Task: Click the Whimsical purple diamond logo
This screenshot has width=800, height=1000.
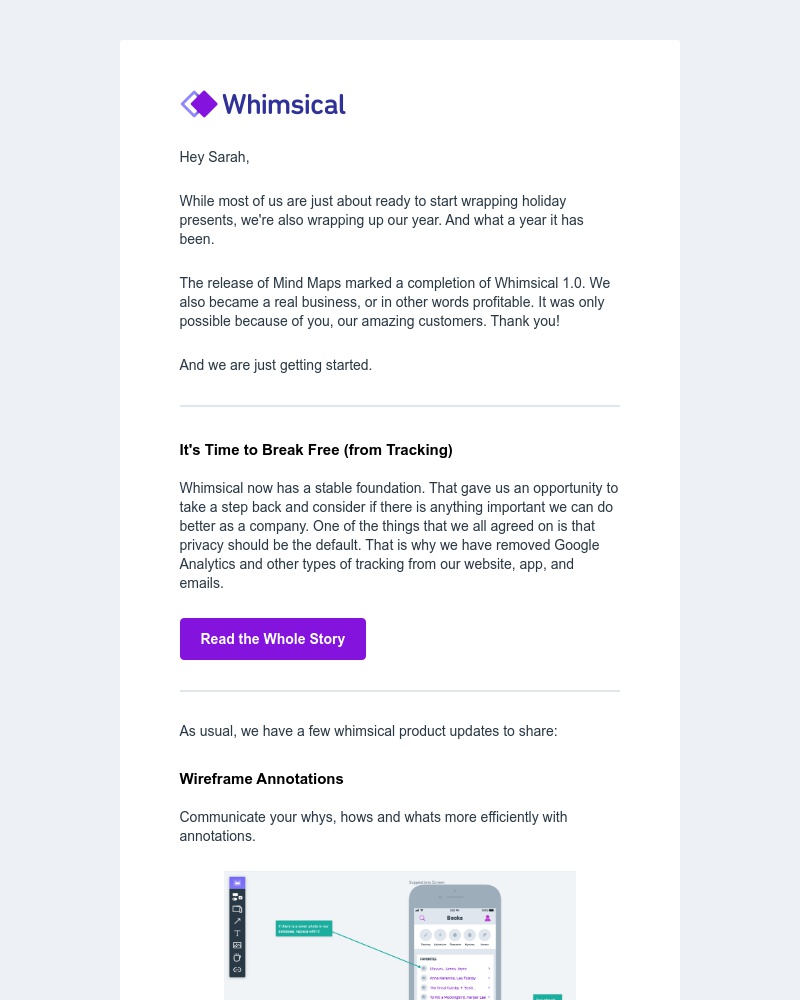Action: pyautogui.click(x=199, y=104)
